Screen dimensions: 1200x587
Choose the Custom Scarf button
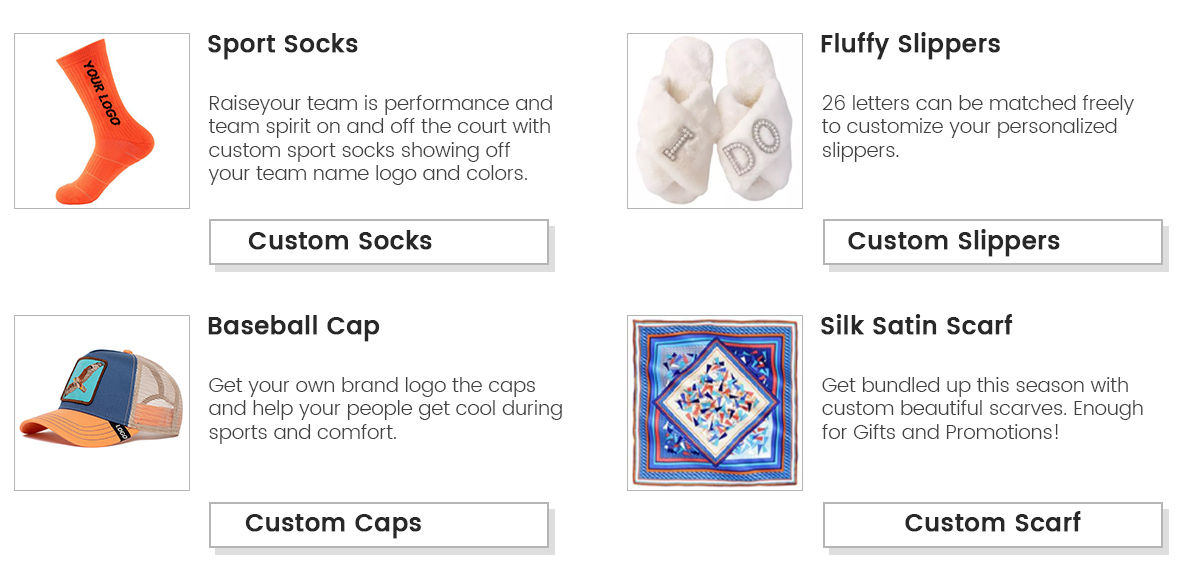coord(992,524)
